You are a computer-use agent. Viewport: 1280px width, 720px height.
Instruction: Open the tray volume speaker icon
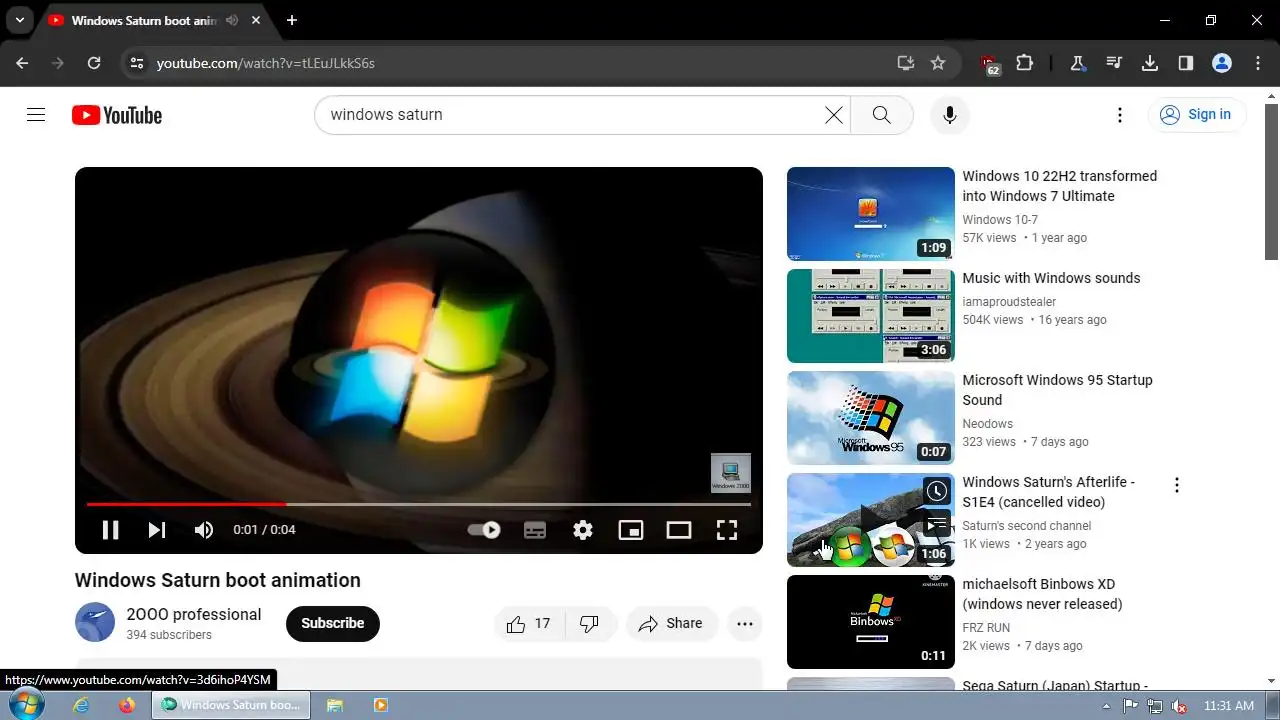1180,705
